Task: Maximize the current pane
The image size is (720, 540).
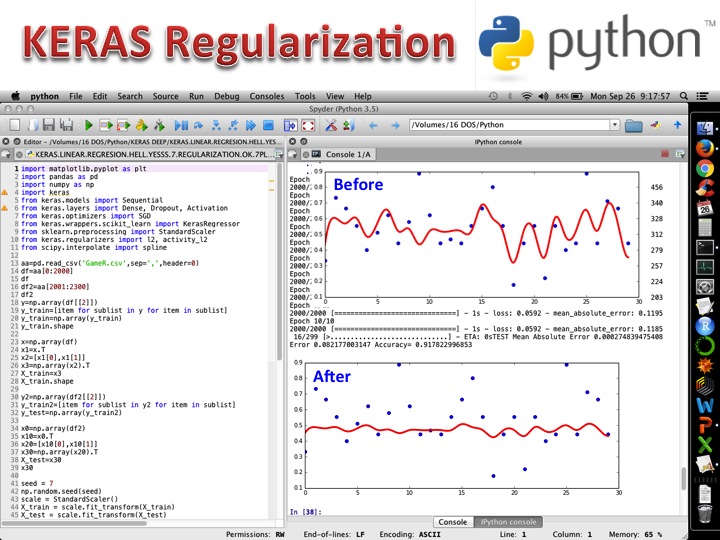Action: [290, 125]
